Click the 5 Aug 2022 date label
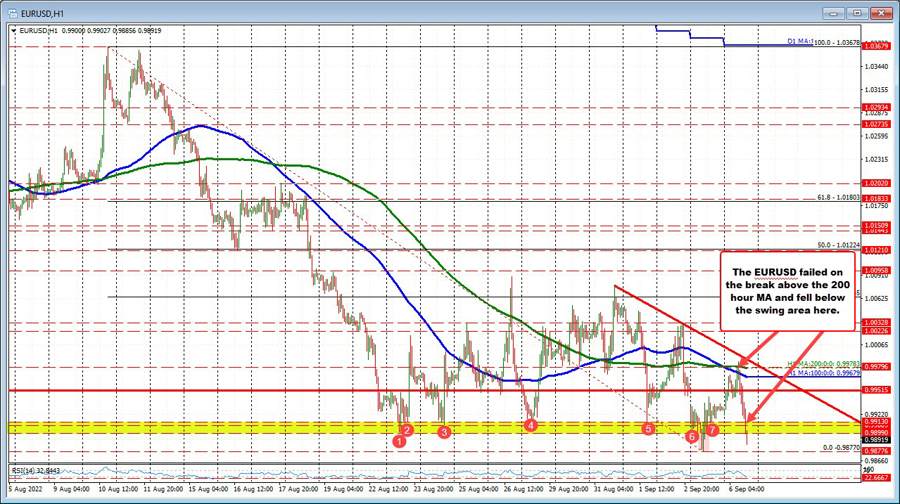 [x=22, y=489]
